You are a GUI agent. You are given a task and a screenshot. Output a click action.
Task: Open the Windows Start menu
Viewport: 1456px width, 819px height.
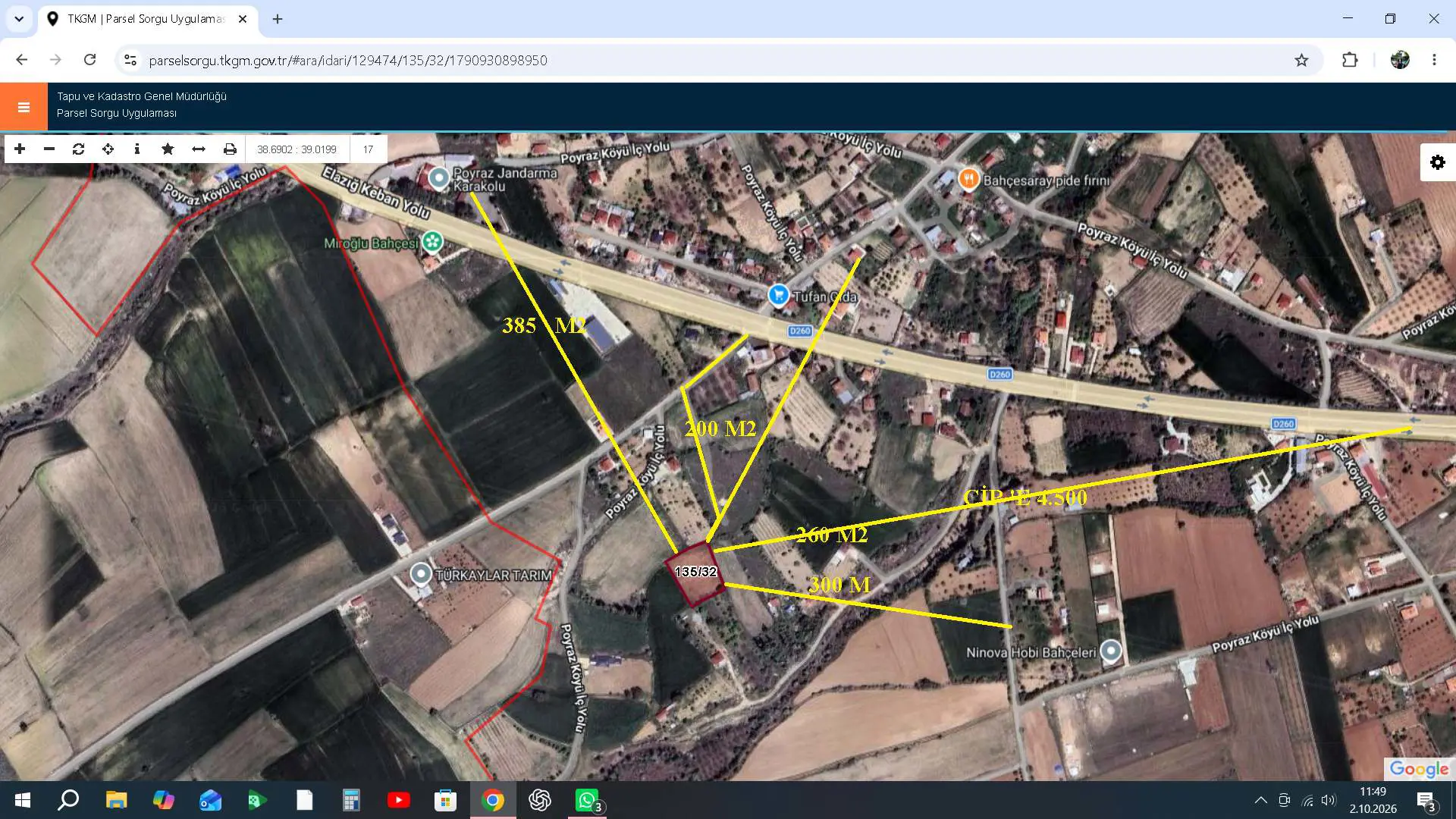(x=23, y=800)
